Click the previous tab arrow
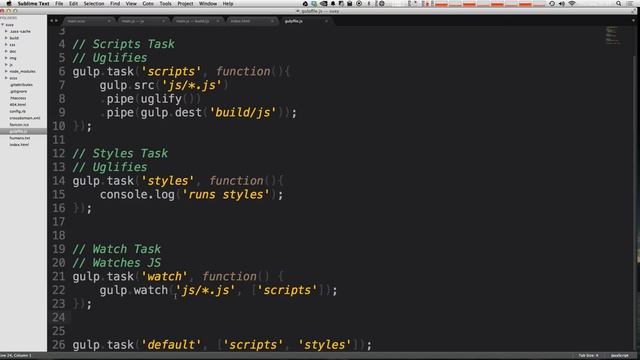Screen dimensions: 640x360 [52, 21]
